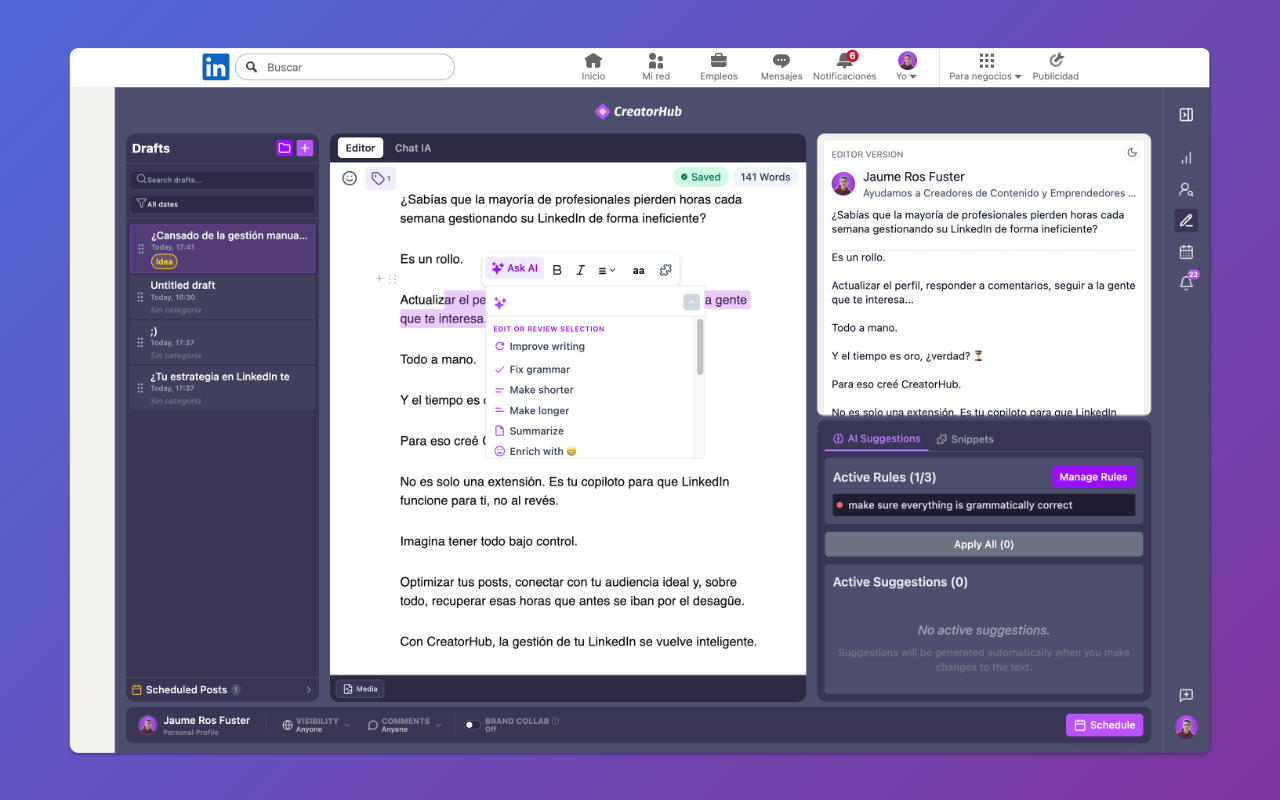Create a new draft with the plus icon
1280x800 pixels.
[x=305, y=147]
